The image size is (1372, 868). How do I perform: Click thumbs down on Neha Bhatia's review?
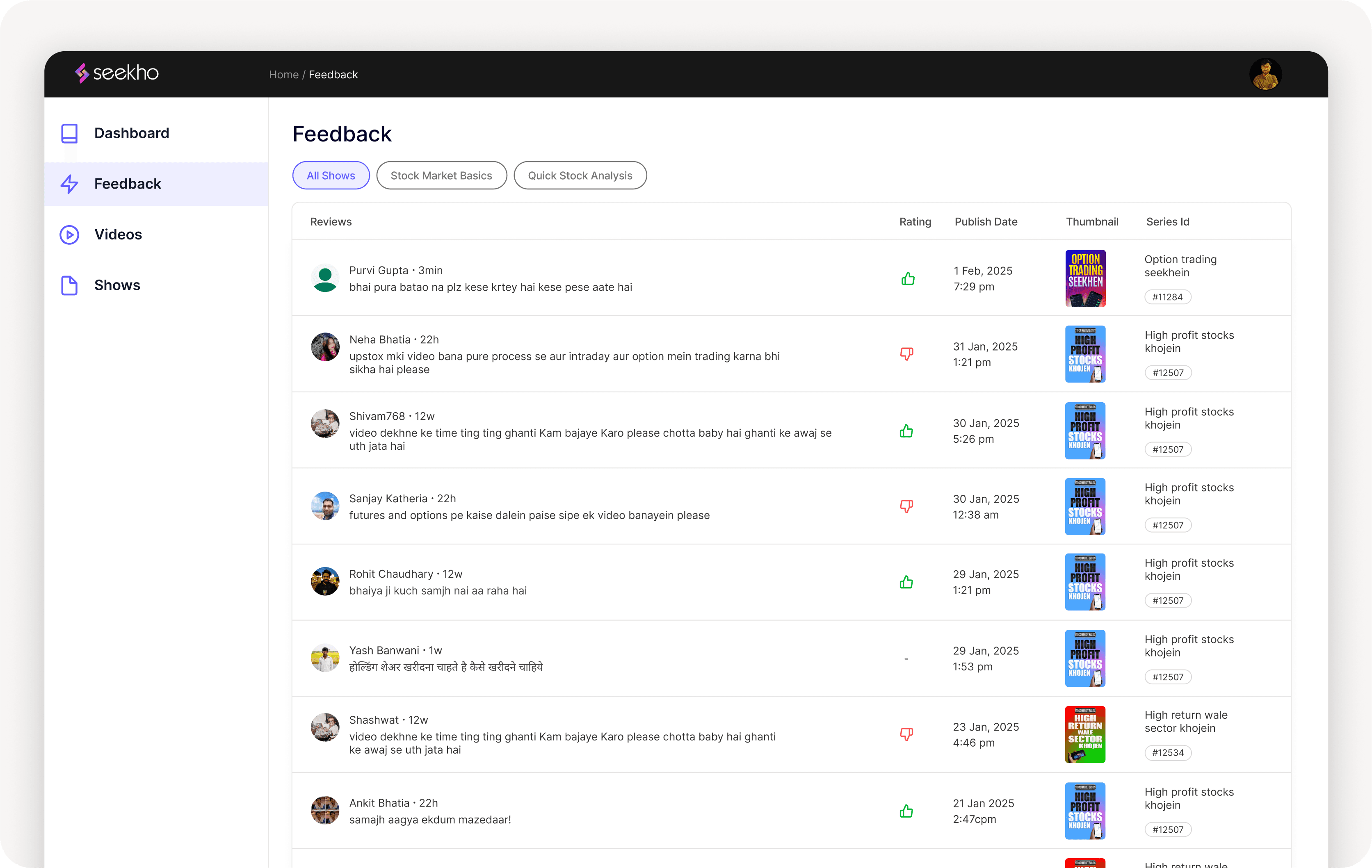click(x=906, y=354)
